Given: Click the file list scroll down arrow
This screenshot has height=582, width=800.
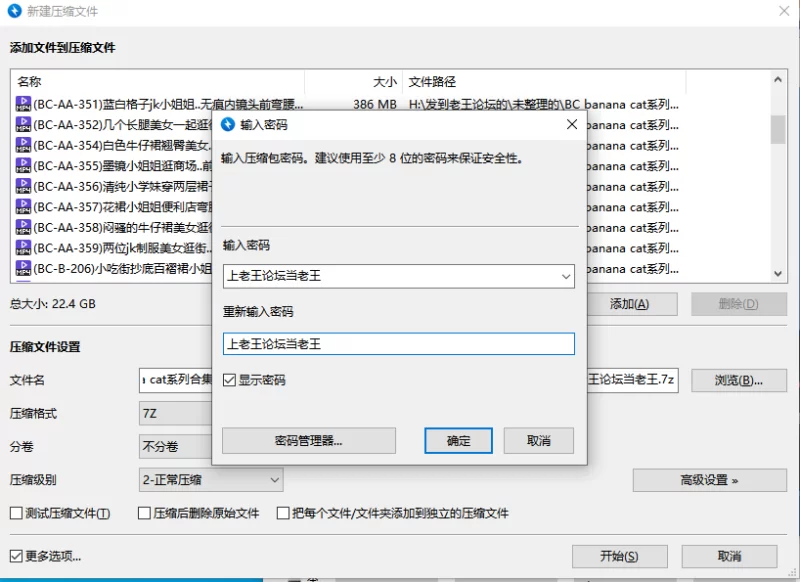Looking at the screenshot, I should [x=778, y=274].
